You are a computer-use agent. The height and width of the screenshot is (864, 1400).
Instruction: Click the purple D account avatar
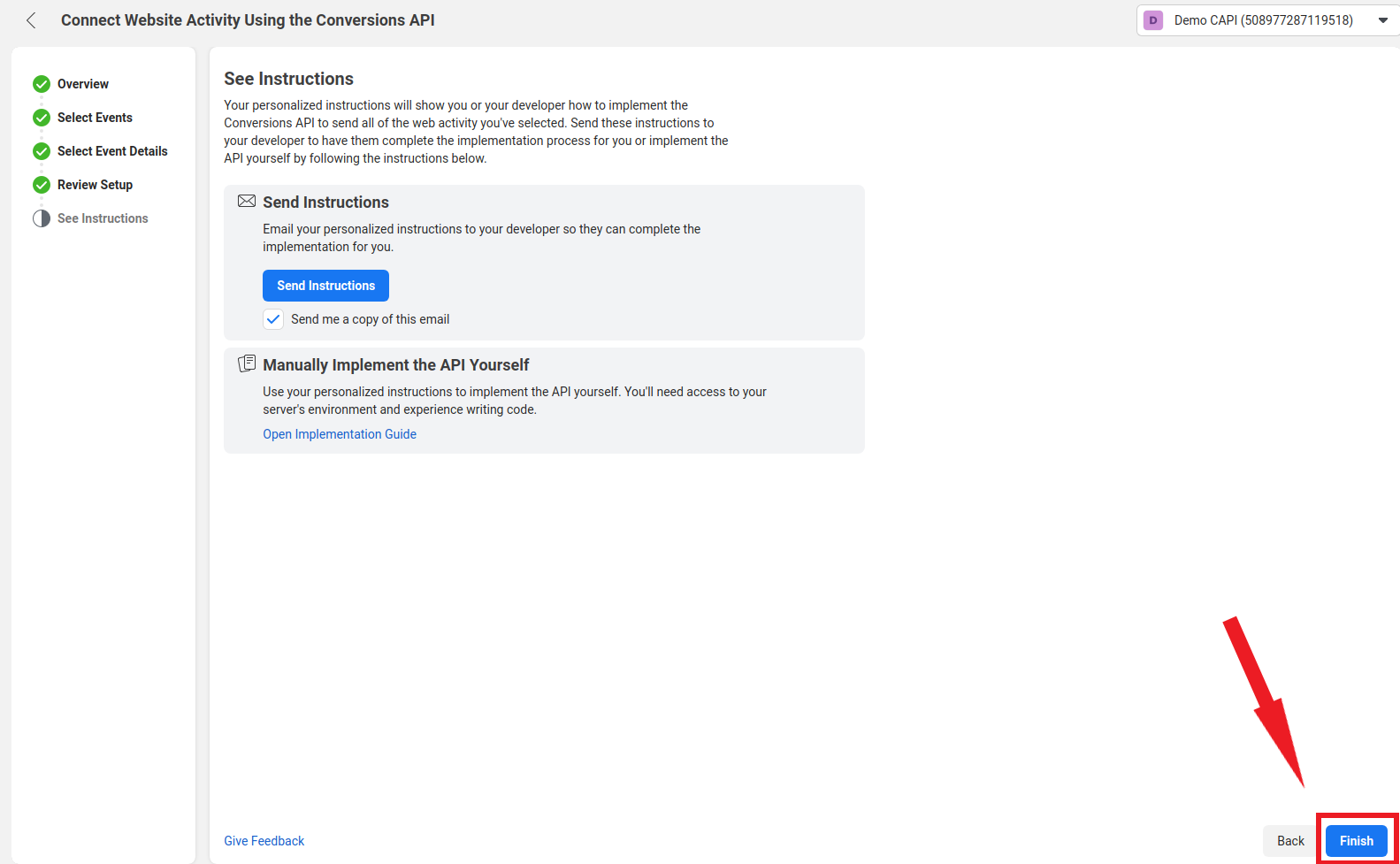(x=1153, y=20)
